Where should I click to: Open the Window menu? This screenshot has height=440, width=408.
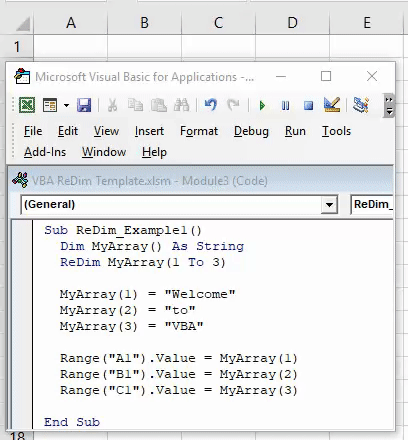(104, 152)
